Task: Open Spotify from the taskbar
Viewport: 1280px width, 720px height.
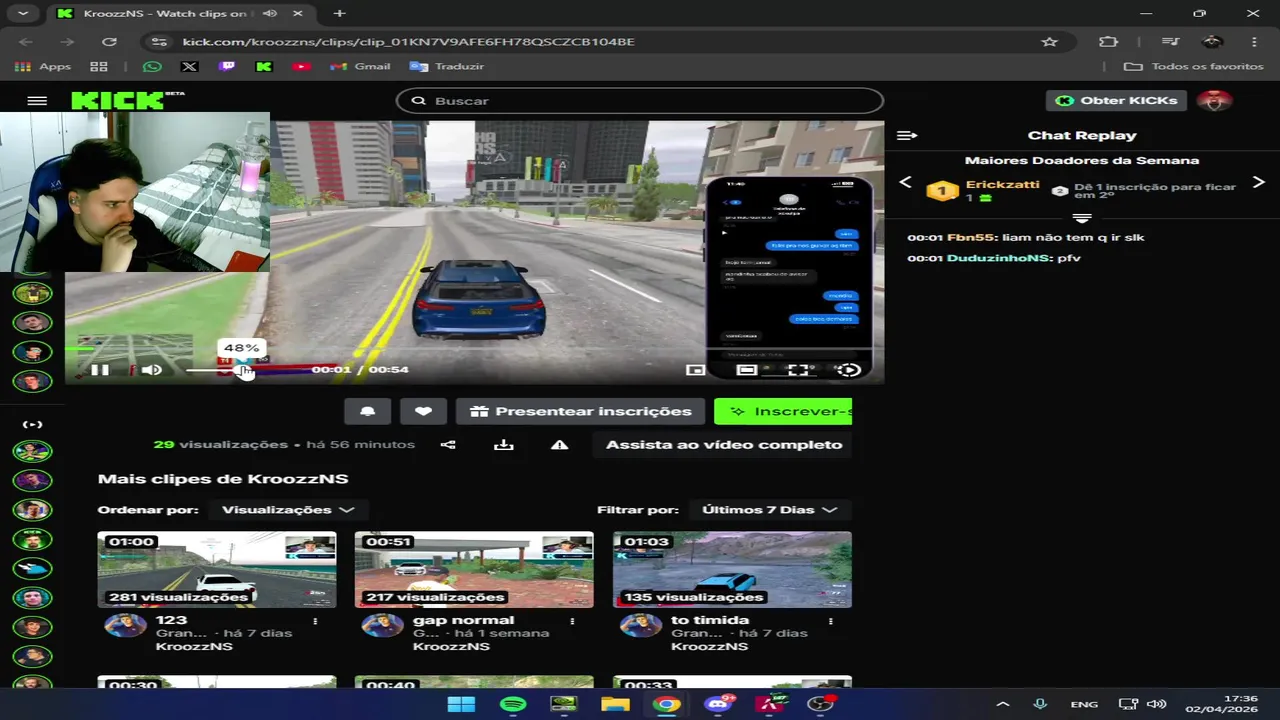Action: (513, 704)
